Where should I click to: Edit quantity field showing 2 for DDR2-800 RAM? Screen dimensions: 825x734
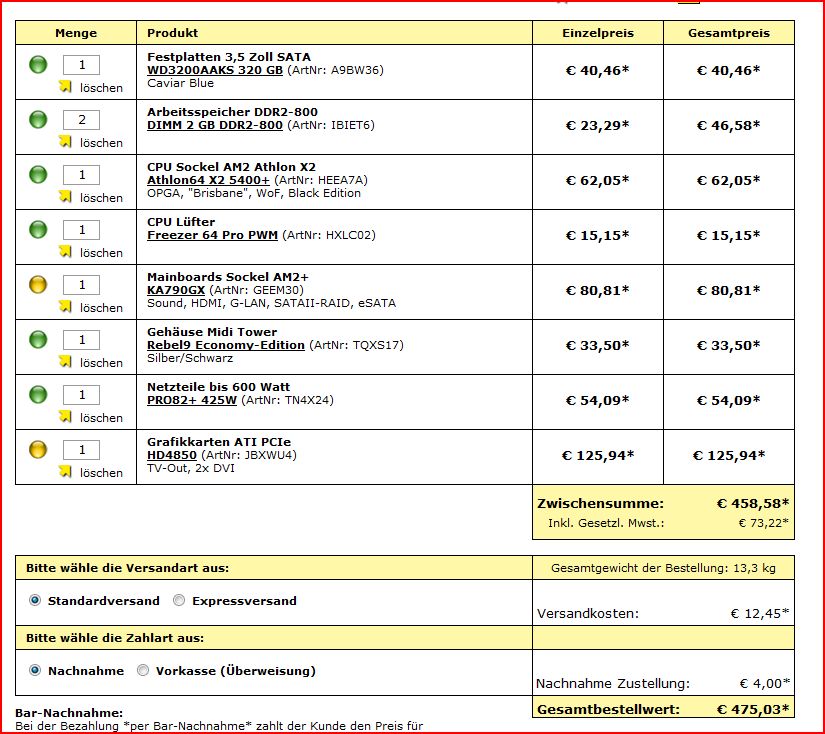point(82,119)
